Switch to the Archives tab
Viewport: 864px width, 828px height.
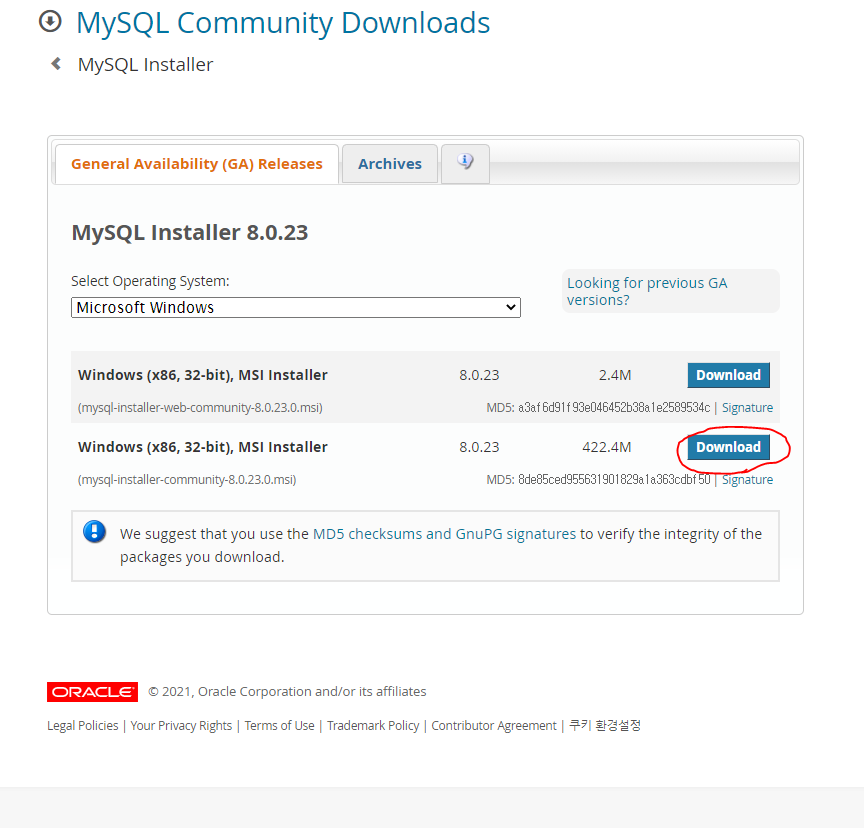390,164
